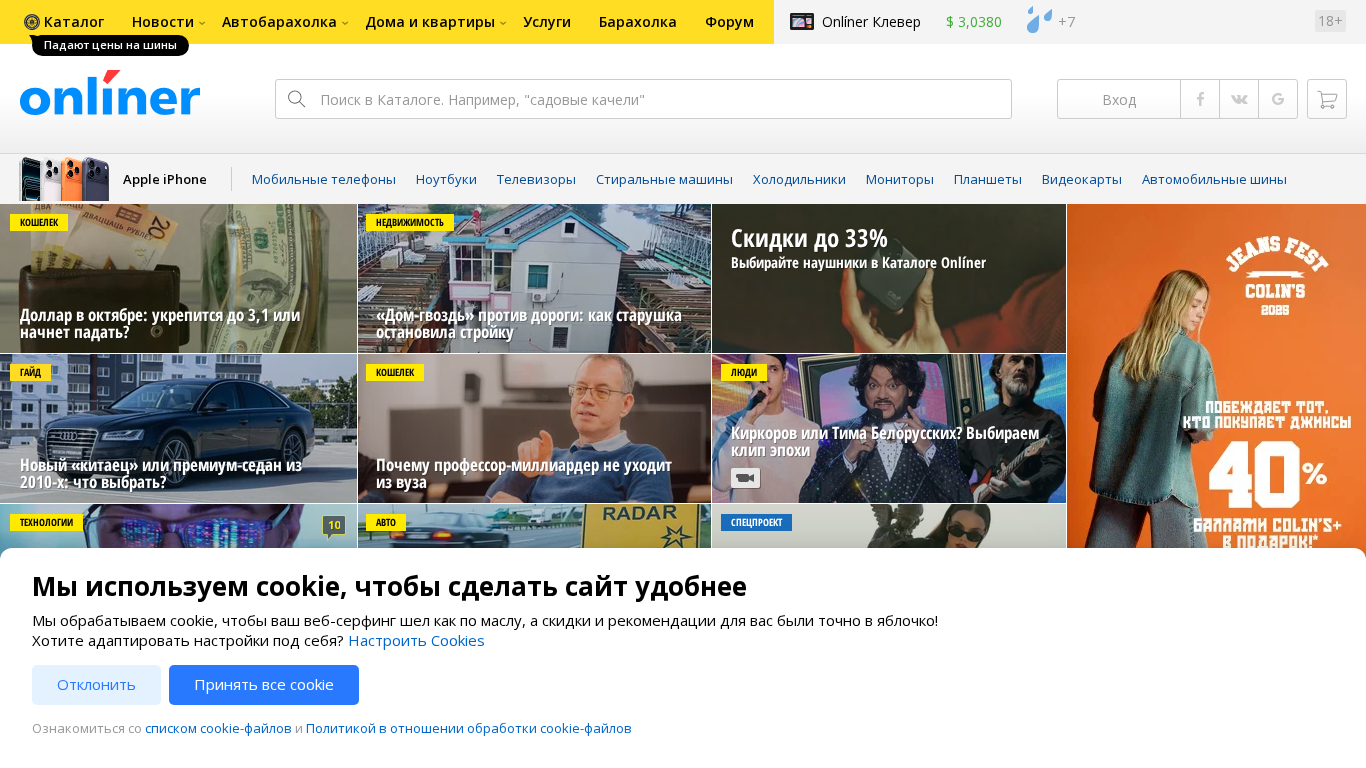Go to Автомобильные шины category
The width and height of the screenshot is (1366, 768).
pos(1214,179)
